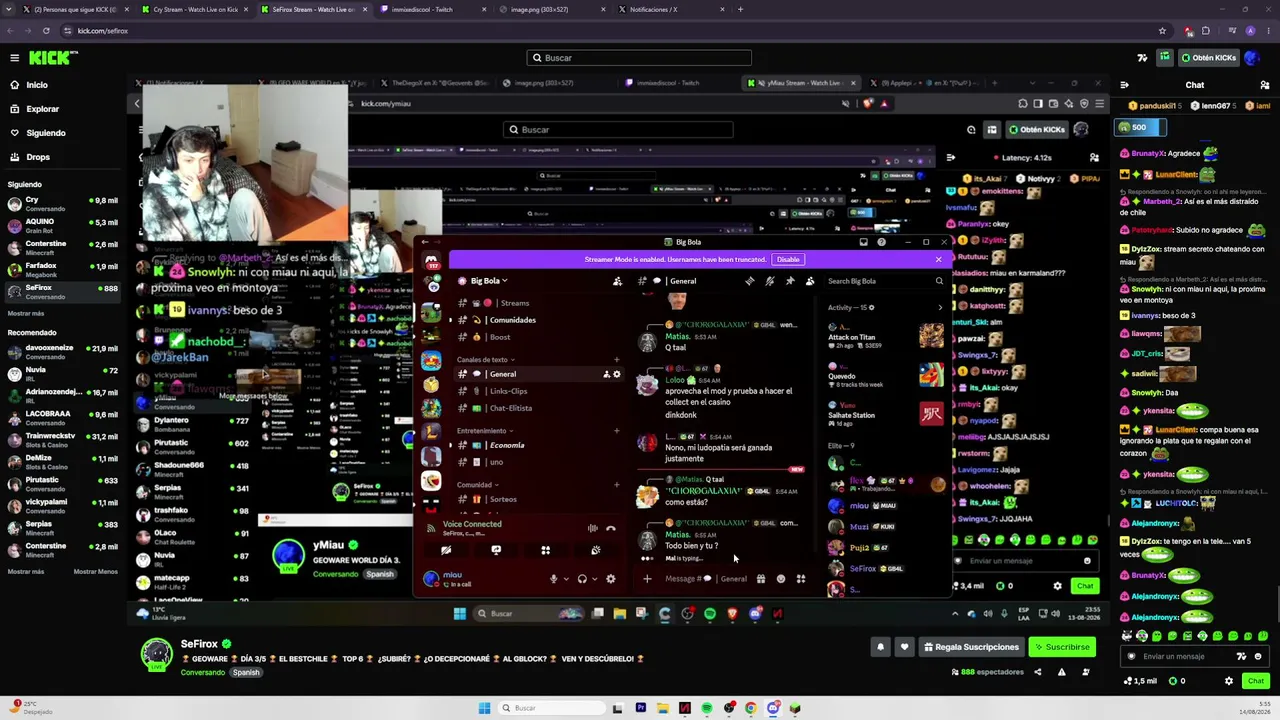Reload the Kick page

click(46, 31)
